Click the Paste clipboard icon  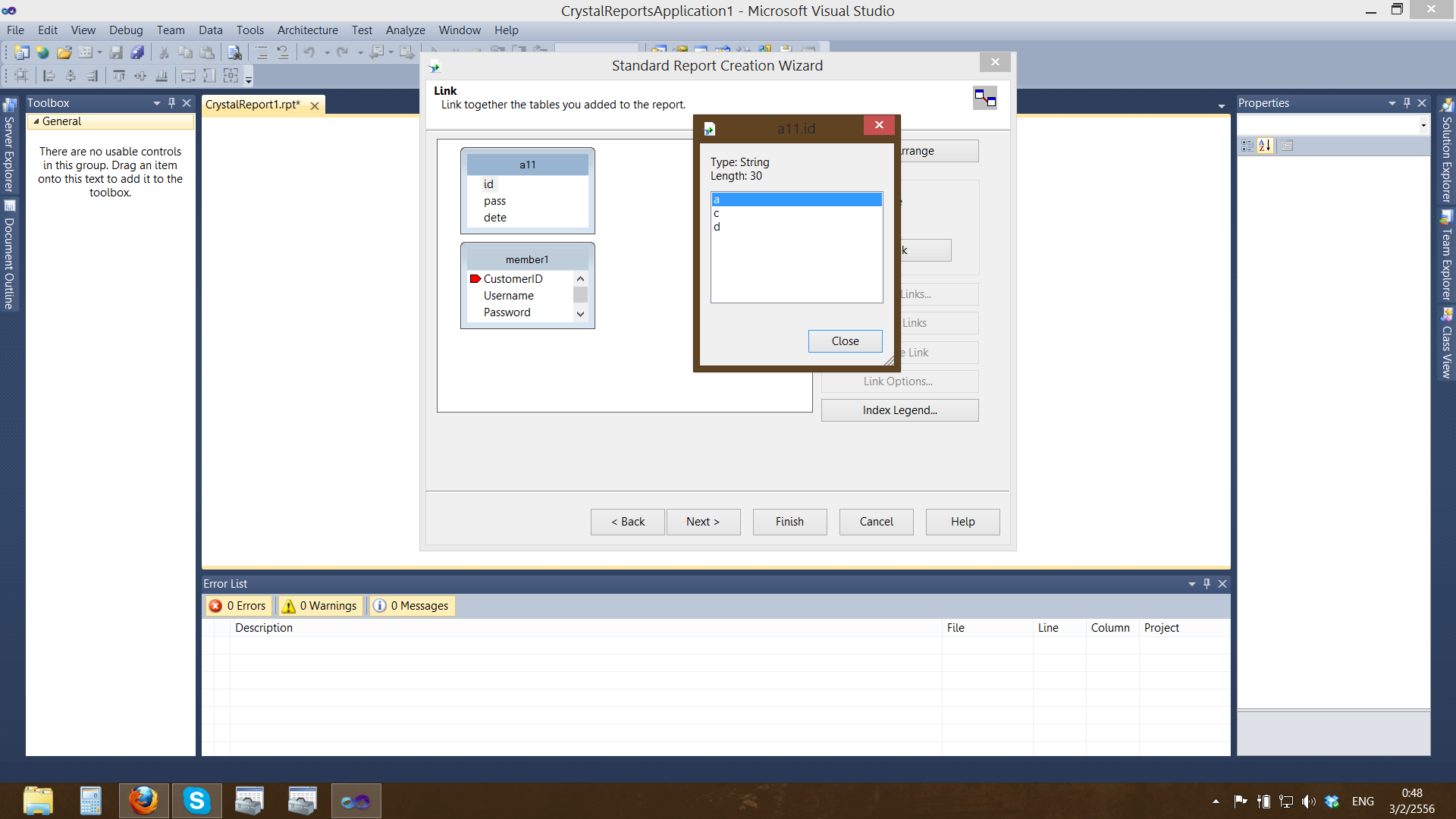(x=207, y=52)
